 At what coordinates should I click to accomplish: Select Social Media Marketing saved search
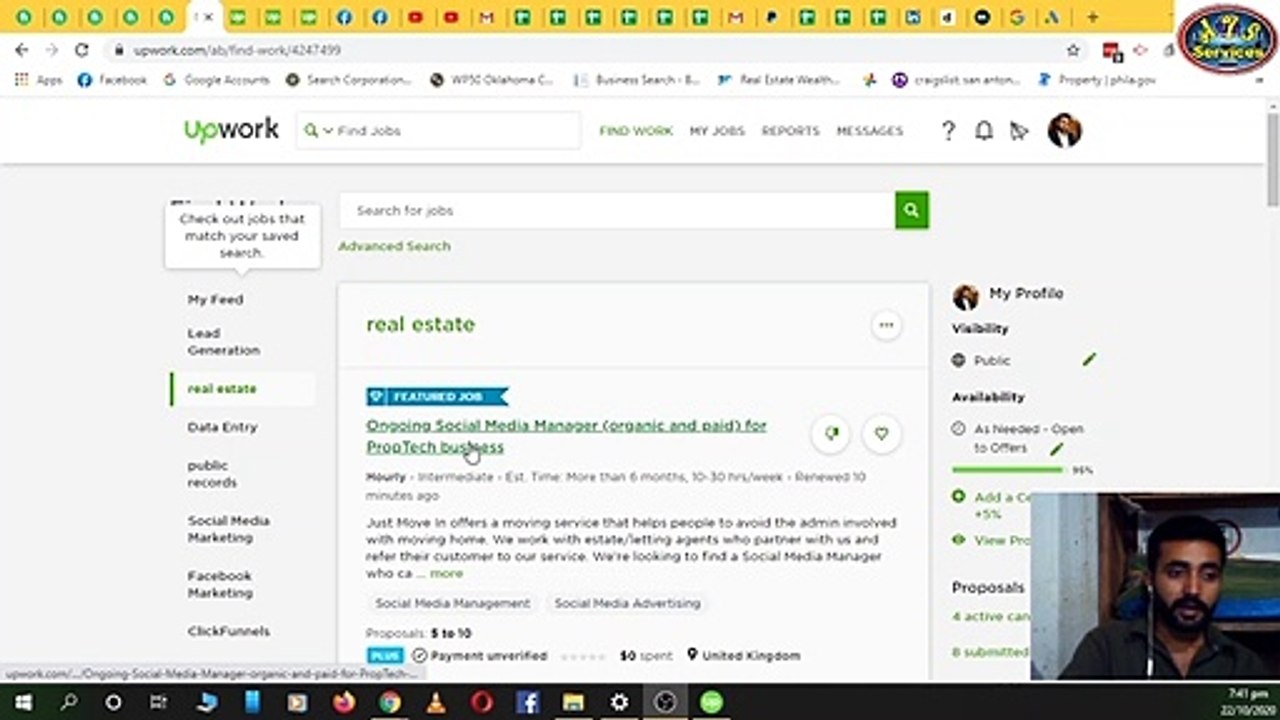click(x=228, y=529)
